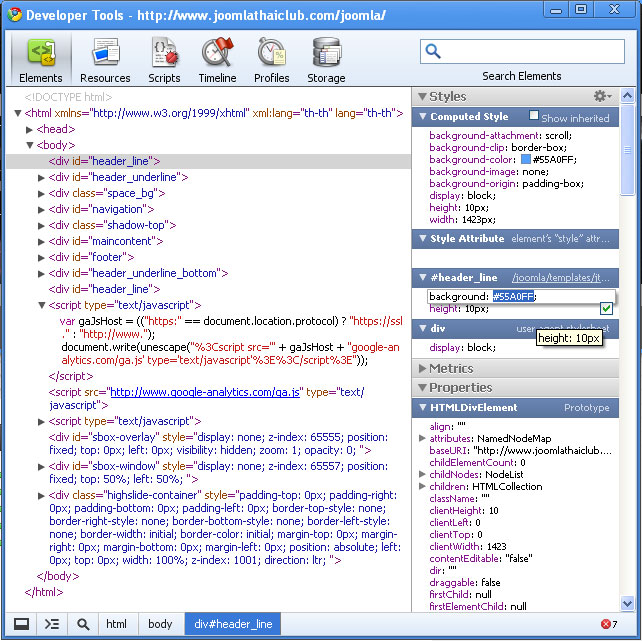Expand the Metrics section

click(x=423, y=368)
